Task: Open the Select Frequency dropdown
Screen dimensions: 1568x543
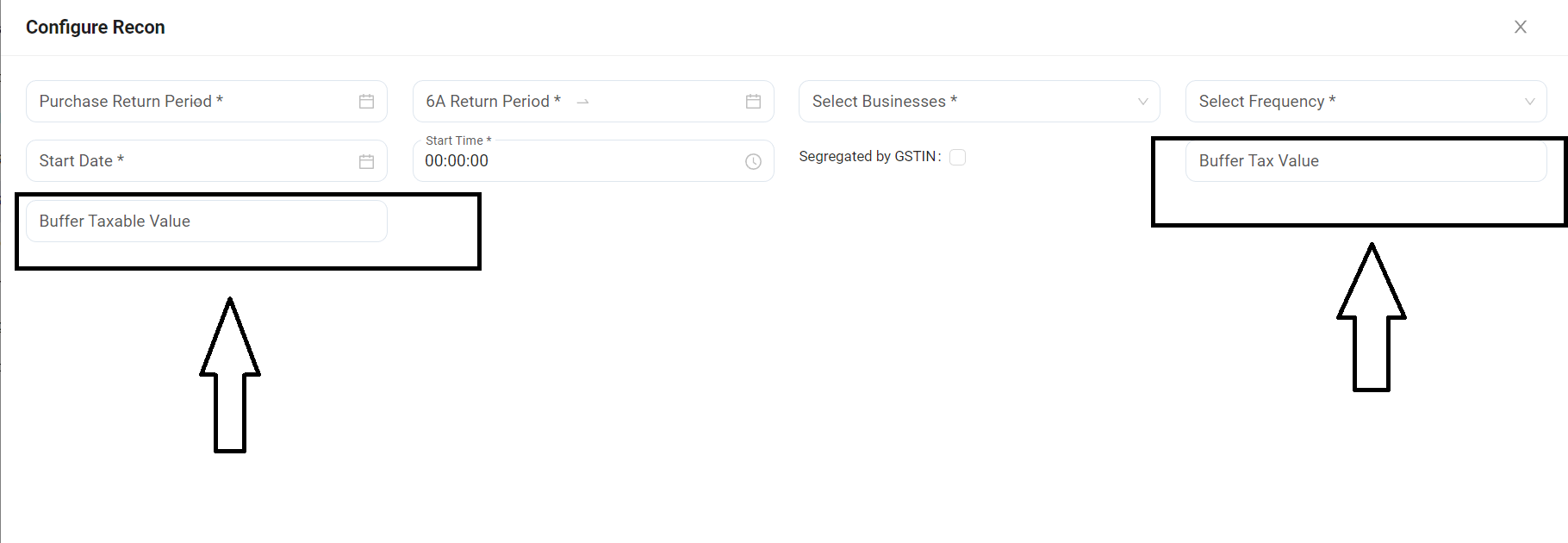Action: [x=1353, y=102]
